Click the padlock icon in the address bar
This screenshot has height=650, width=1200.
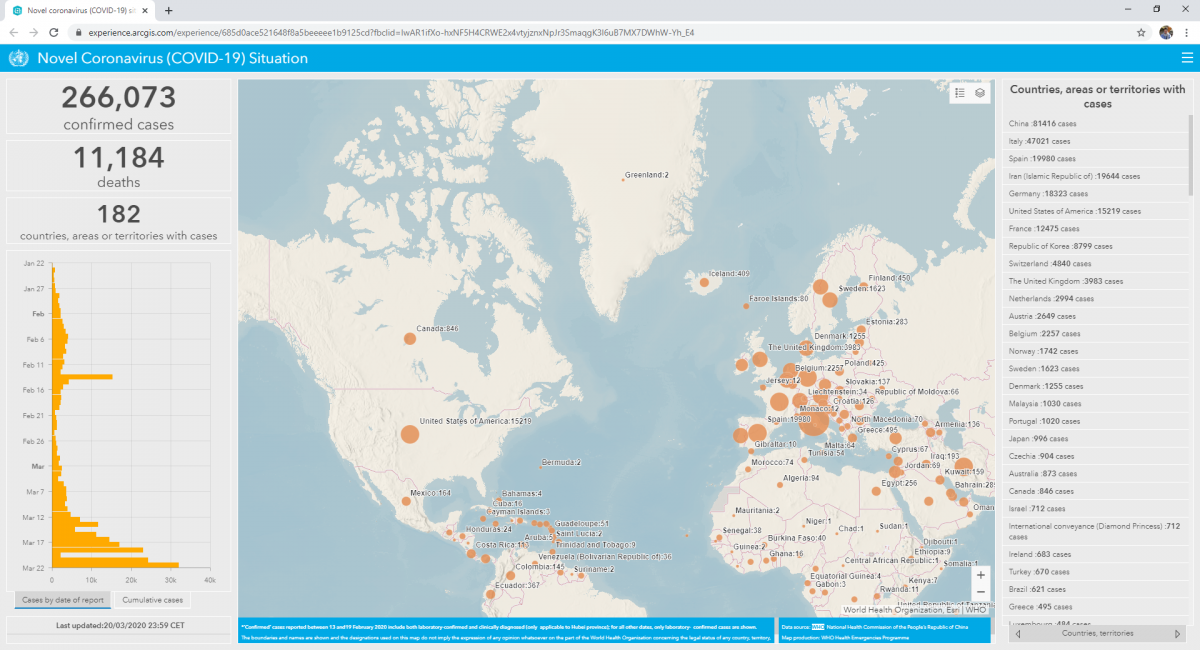78,32
